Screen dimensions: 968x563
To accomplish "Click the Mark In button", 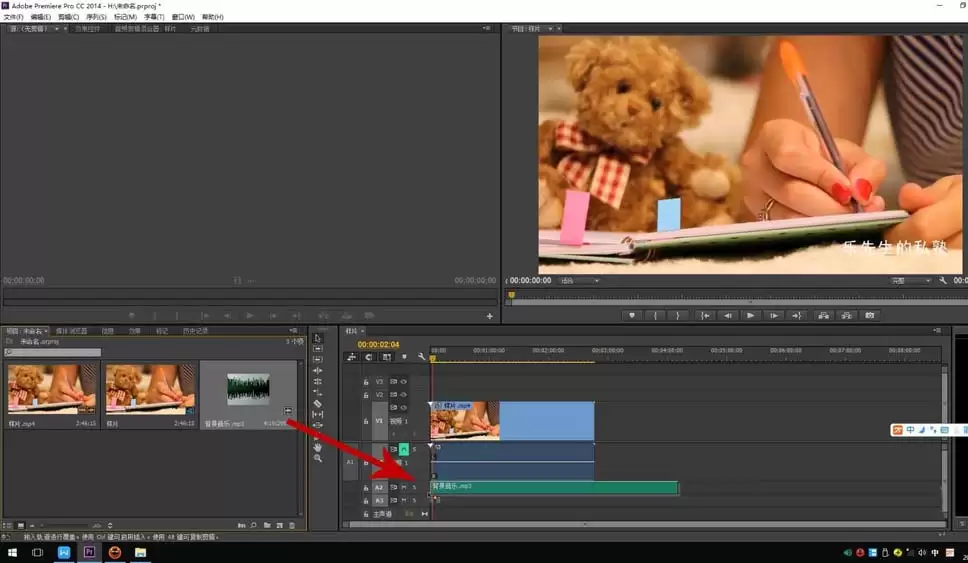I will tap(655, 316).
